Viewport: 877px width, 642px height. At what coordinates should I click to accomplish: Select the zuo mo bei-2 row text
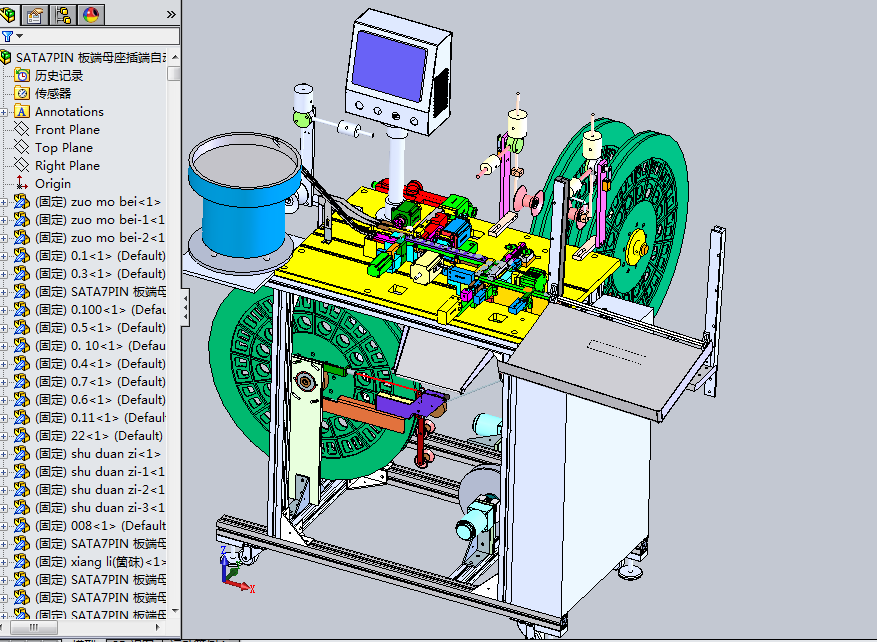[100, 238]
